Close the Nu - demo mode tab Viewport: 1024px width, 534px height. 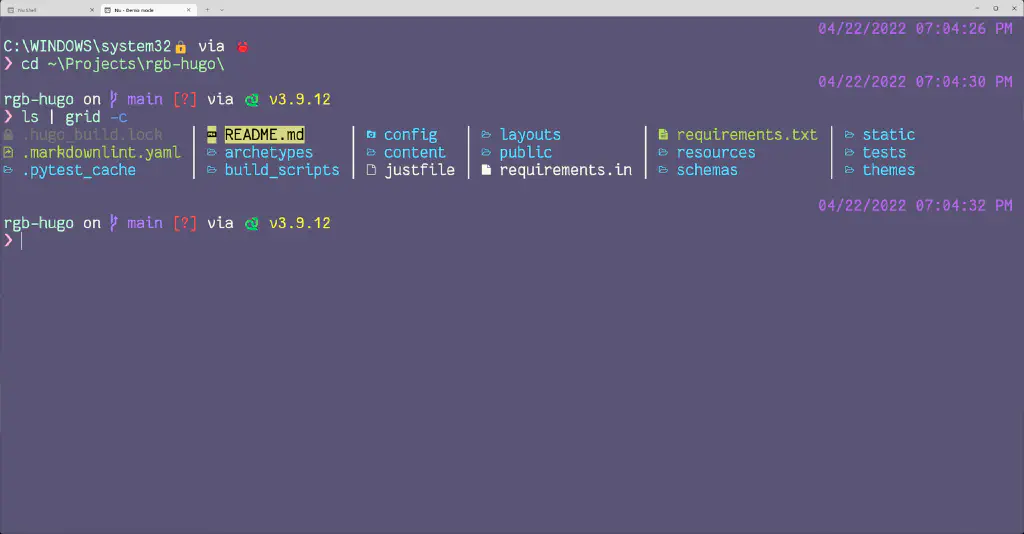[189, 9]
